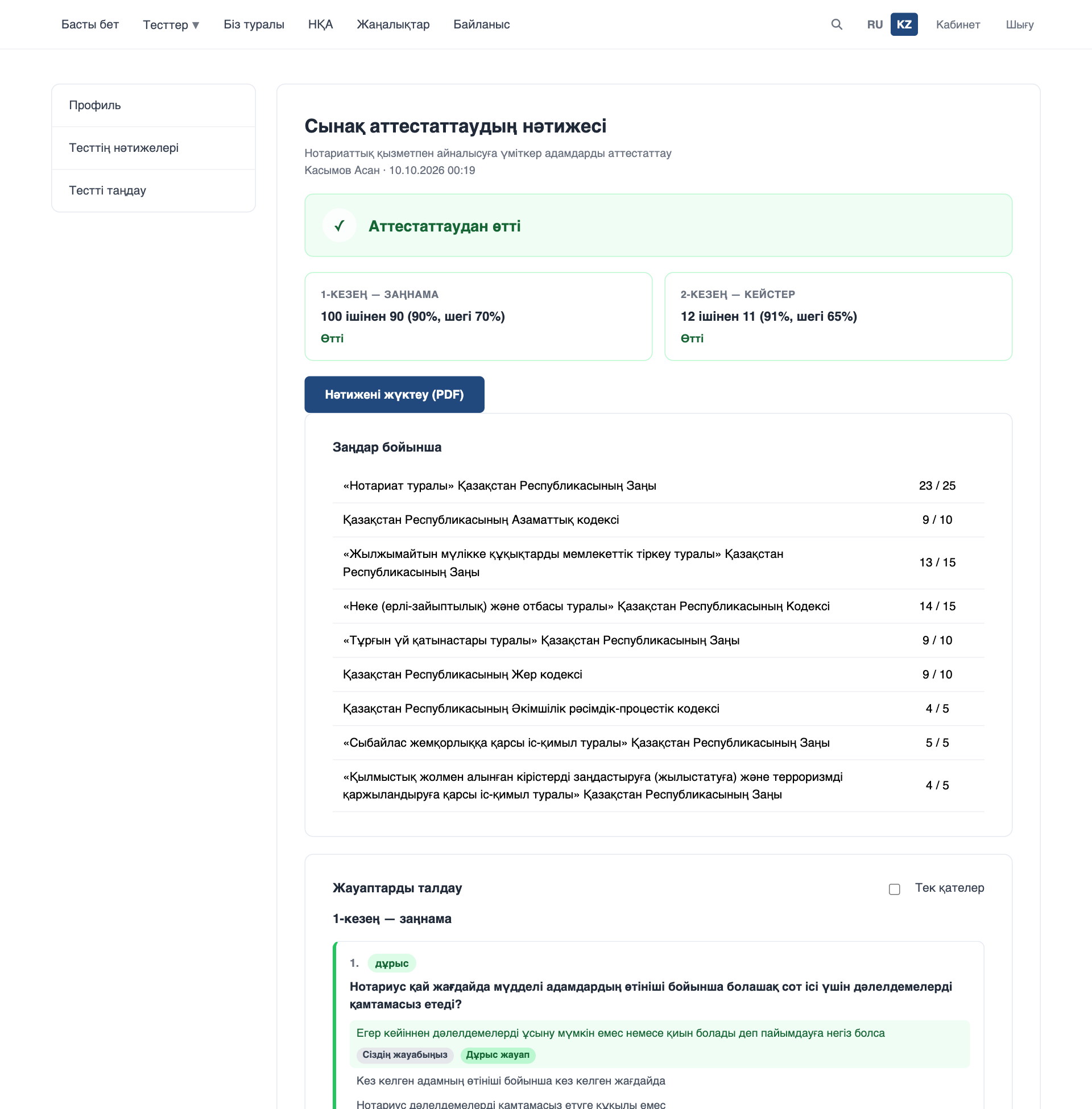Click the дұрыс badge on question 1
This screenshot has height=1109, width=1092.
pyautogui.click(x=391, y=963)
